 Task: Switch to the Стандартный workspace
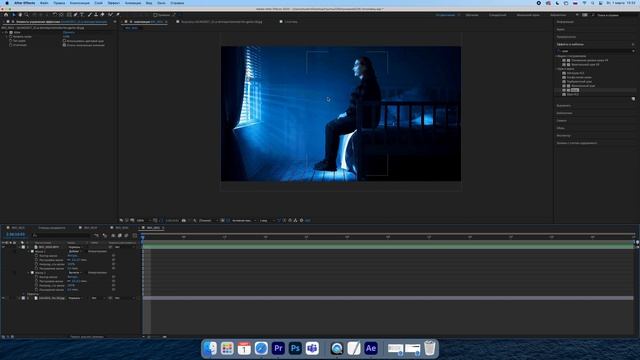[498, 15]
